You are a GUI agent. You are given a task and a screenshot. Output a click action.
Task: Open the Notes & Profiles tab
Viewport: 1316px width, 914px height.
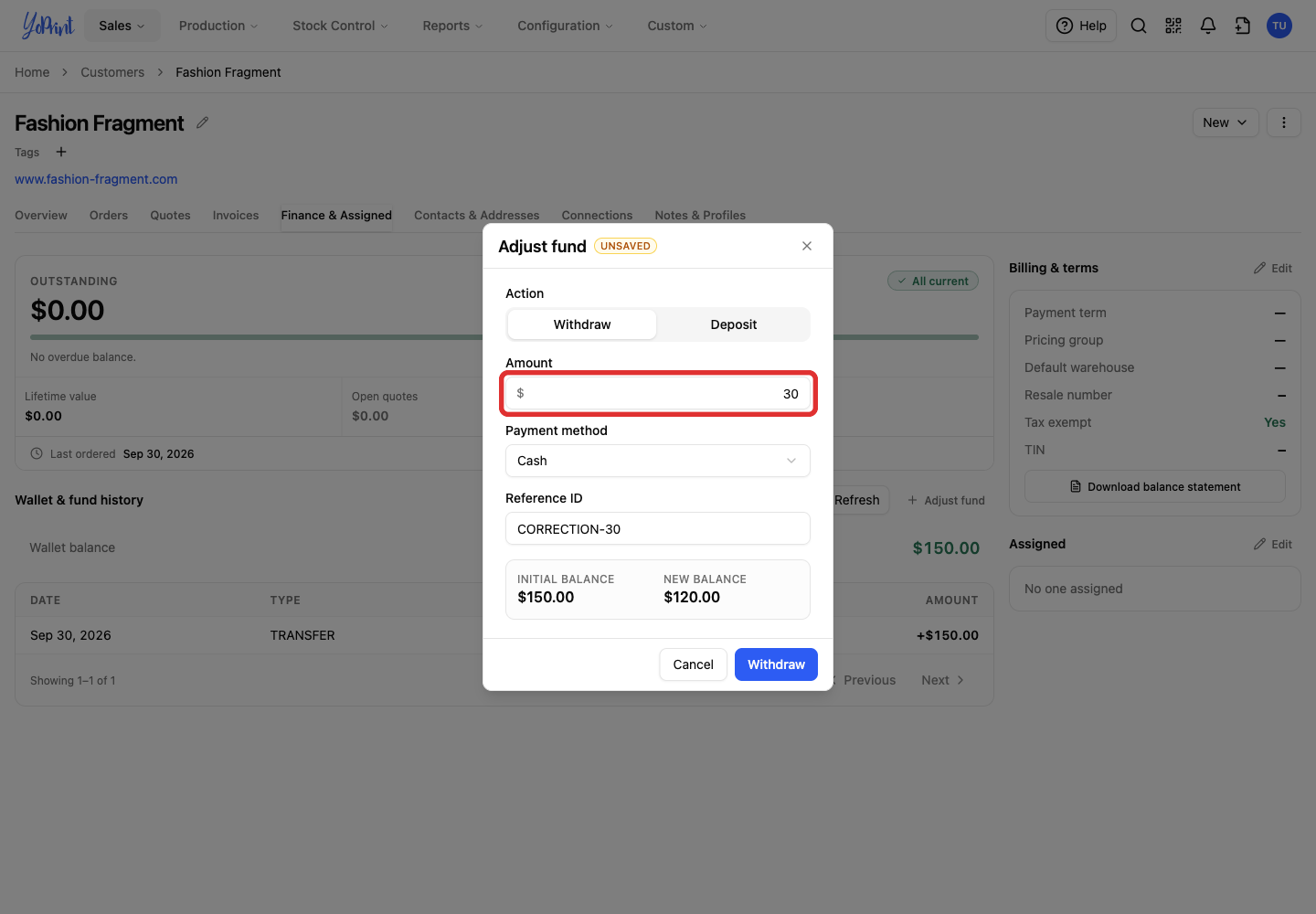click(700, 216)
